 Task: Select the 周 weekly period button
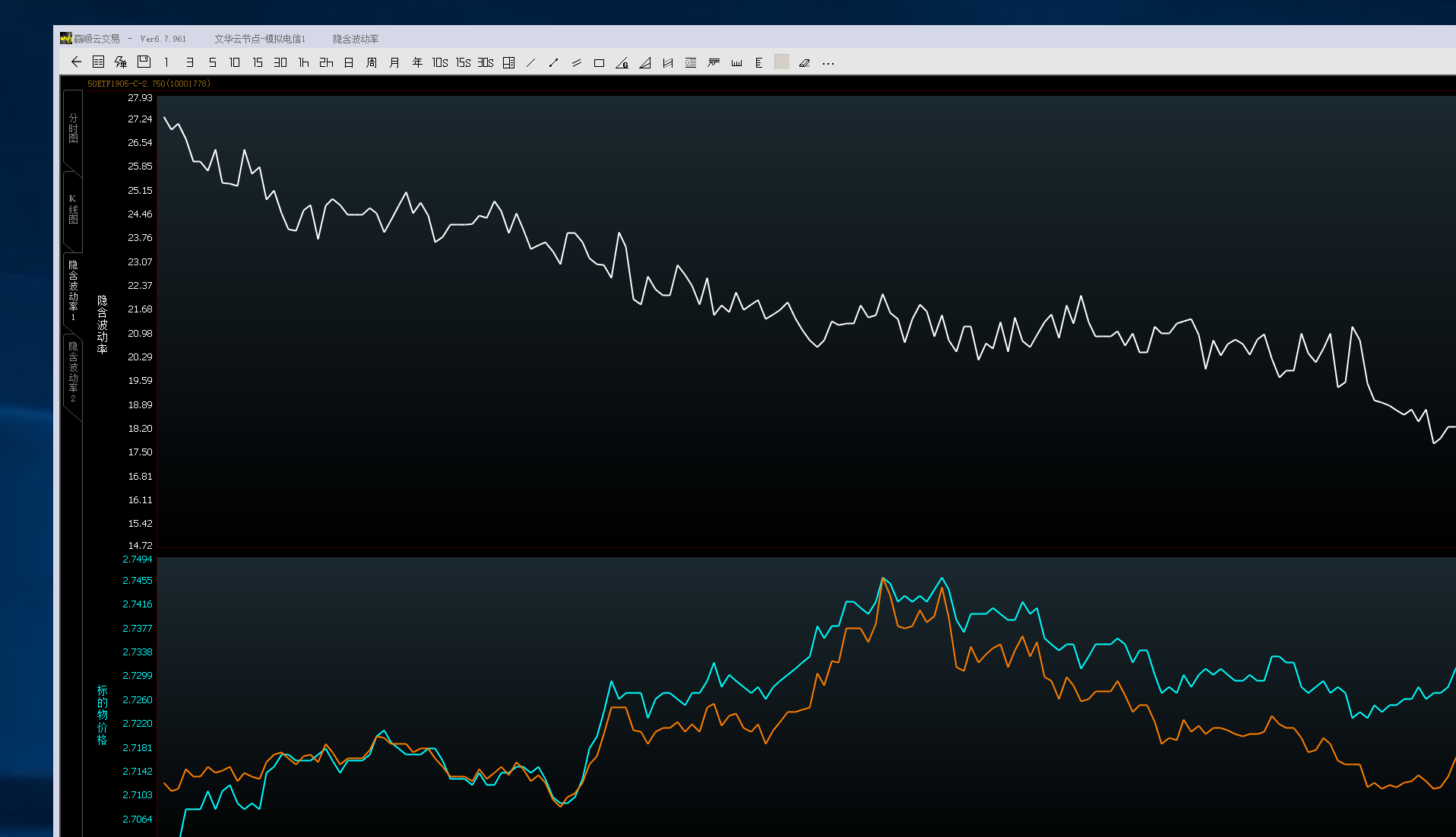coord(372,63)
